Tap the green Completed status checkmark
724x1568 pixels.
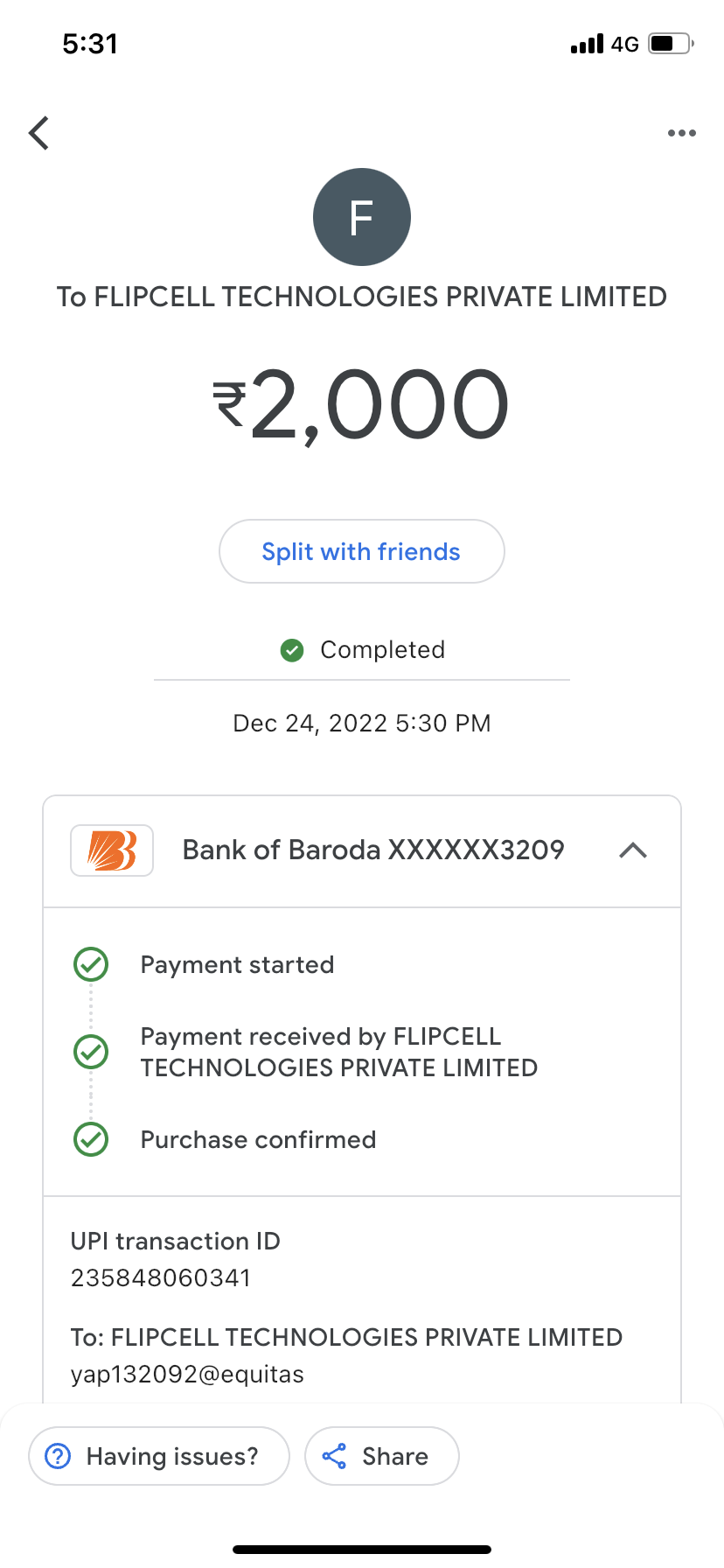[x=292, y=650]
